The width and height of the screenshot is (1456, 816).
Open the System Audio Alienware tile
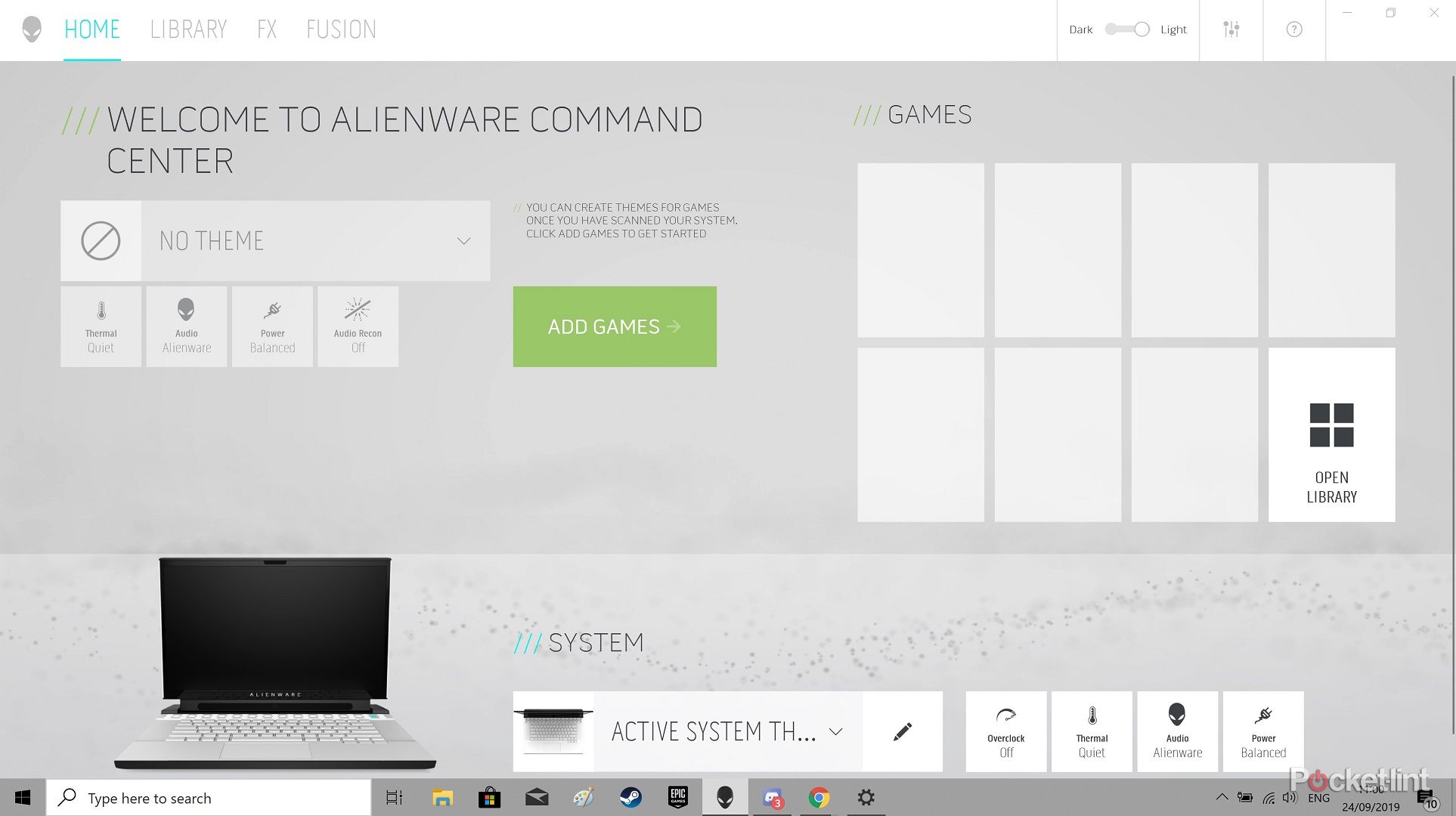[x=1178, y=731]
